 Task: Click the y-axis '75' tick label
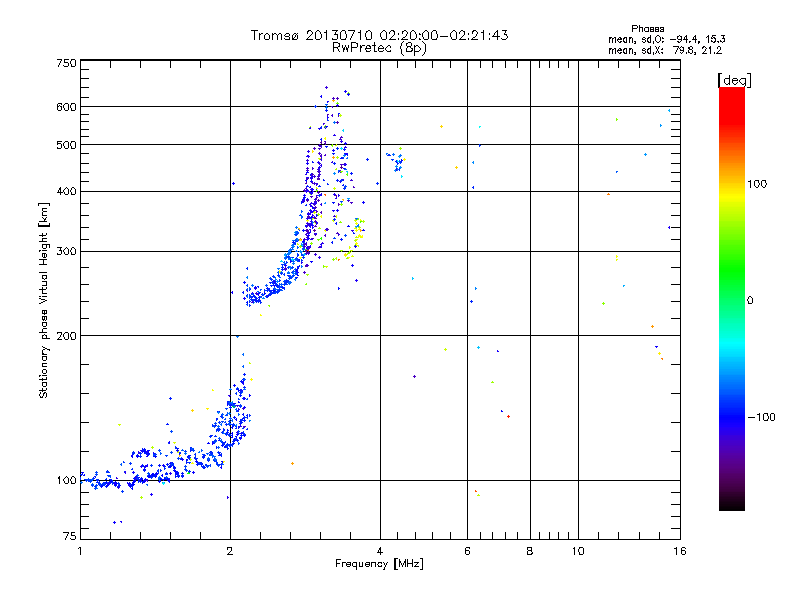[70, 536]
